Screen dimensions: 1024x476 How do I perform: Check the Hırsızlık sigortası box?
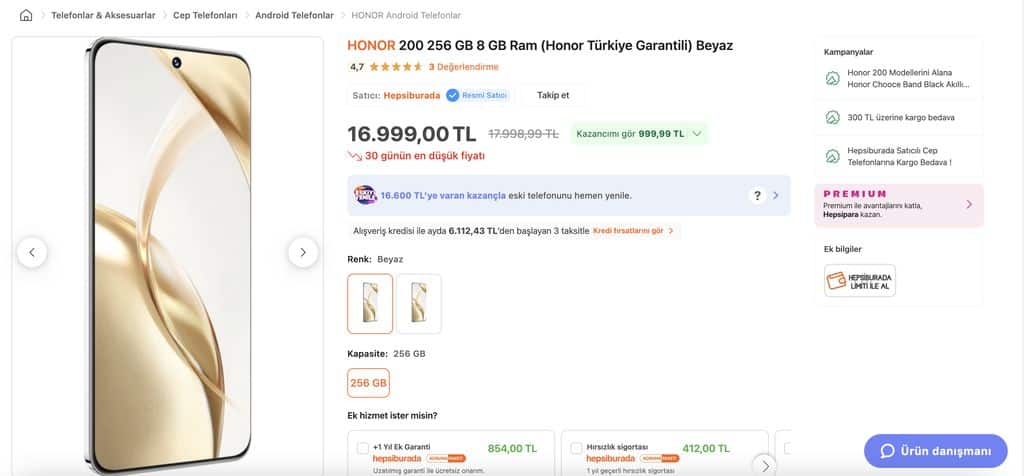point(576,448)
